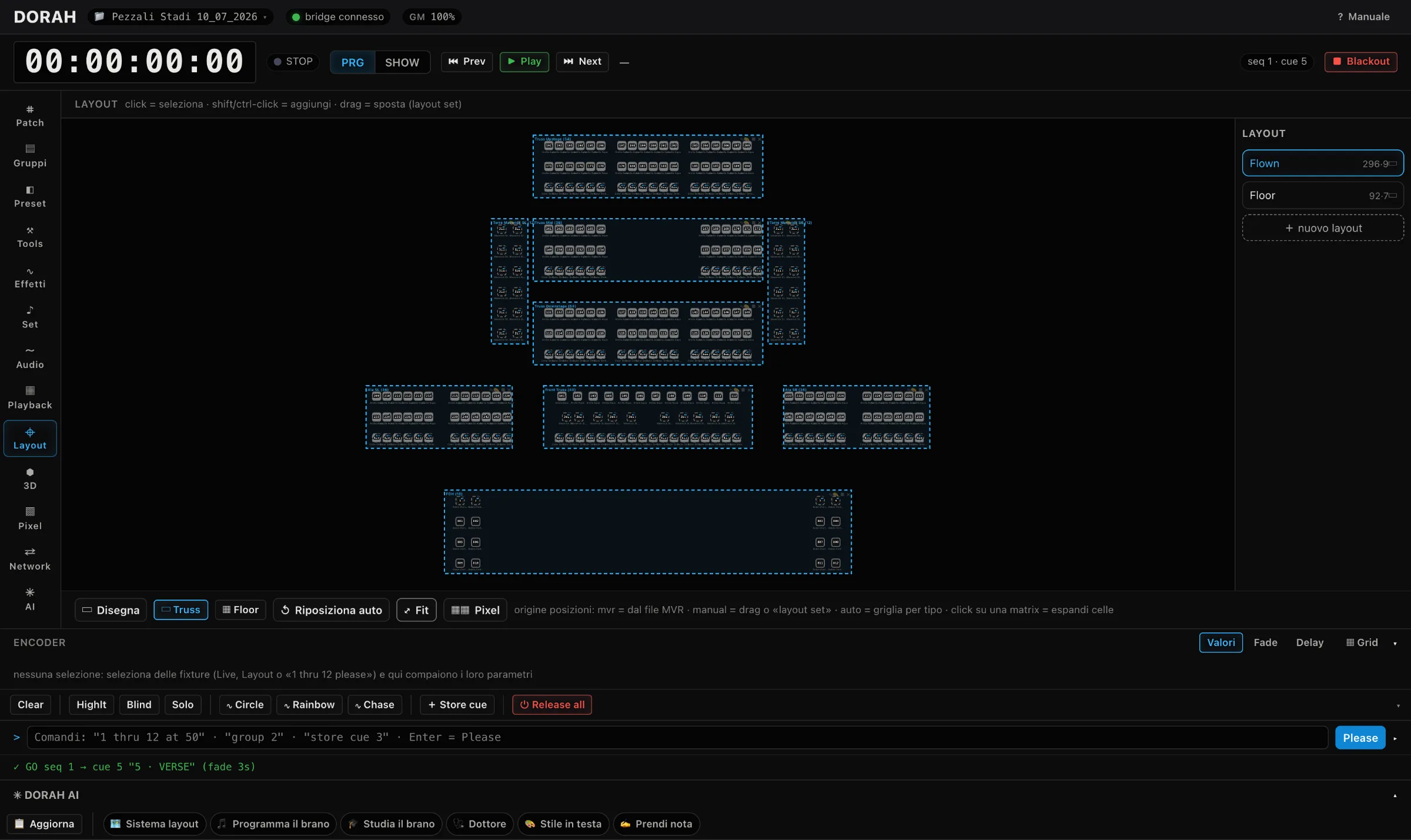The image size is (1411, 840).
Task: Select fixture 101 in Front Truss
Action: tap(561, 396)
